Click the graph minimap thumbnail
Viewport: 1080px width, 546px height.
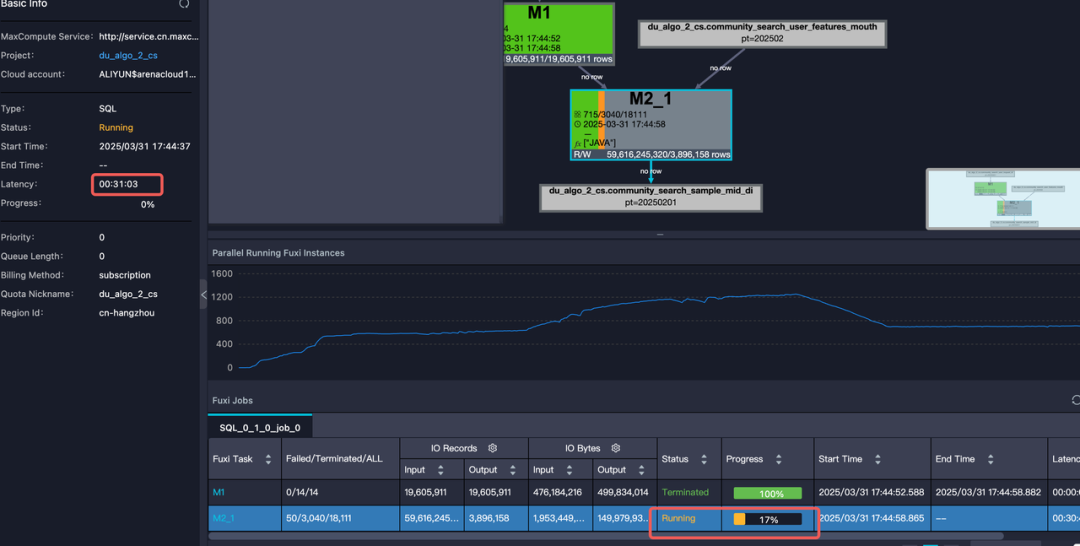pos(1004,199)
